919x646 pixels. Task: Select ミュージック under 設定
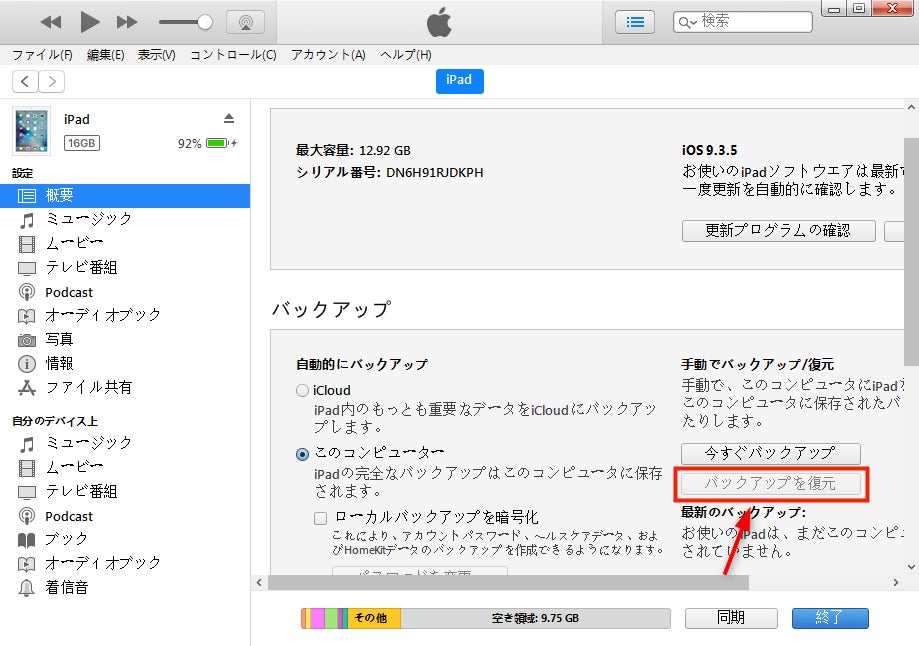[x=125, y=219]
